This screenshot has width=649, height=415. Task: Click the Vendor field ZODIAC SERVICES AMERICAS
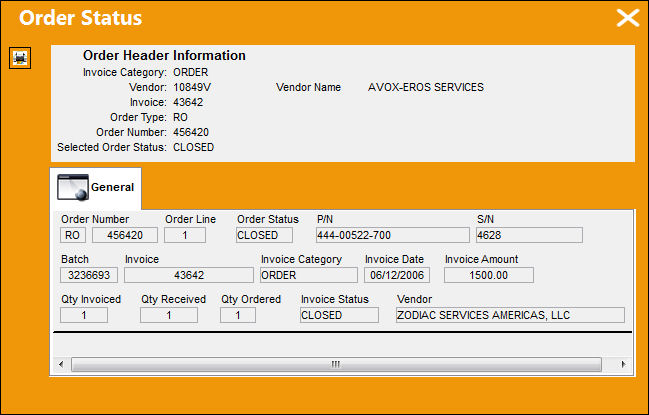point(510,315)
